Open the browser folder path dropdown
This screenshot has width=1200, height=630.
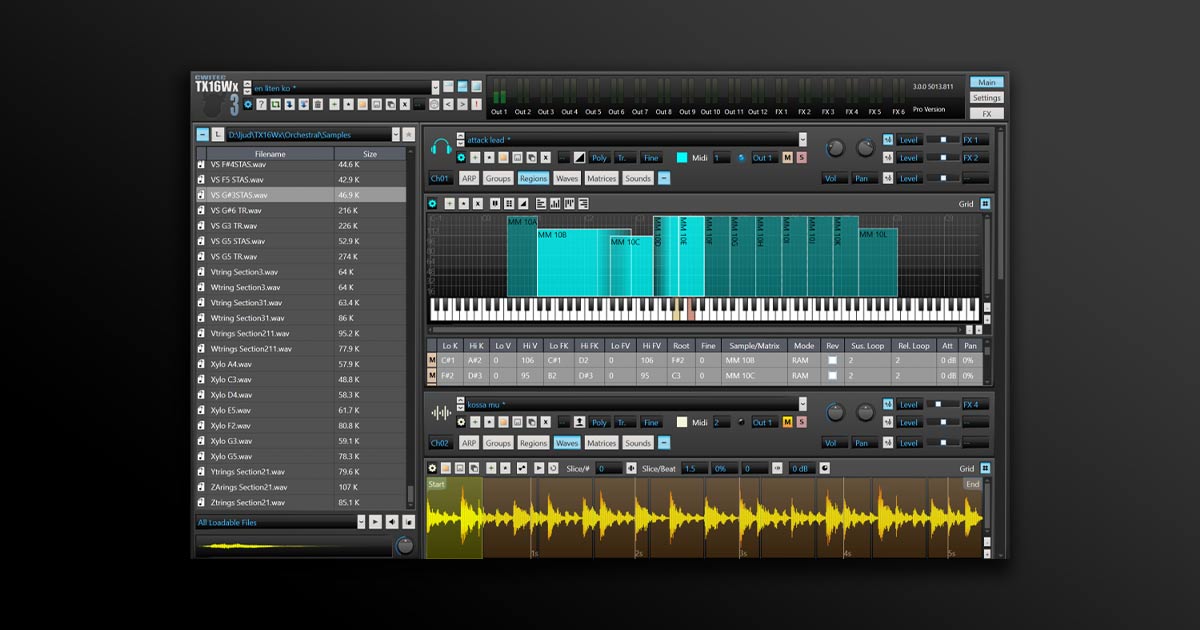pyautogui.click(x=395, y=134)
